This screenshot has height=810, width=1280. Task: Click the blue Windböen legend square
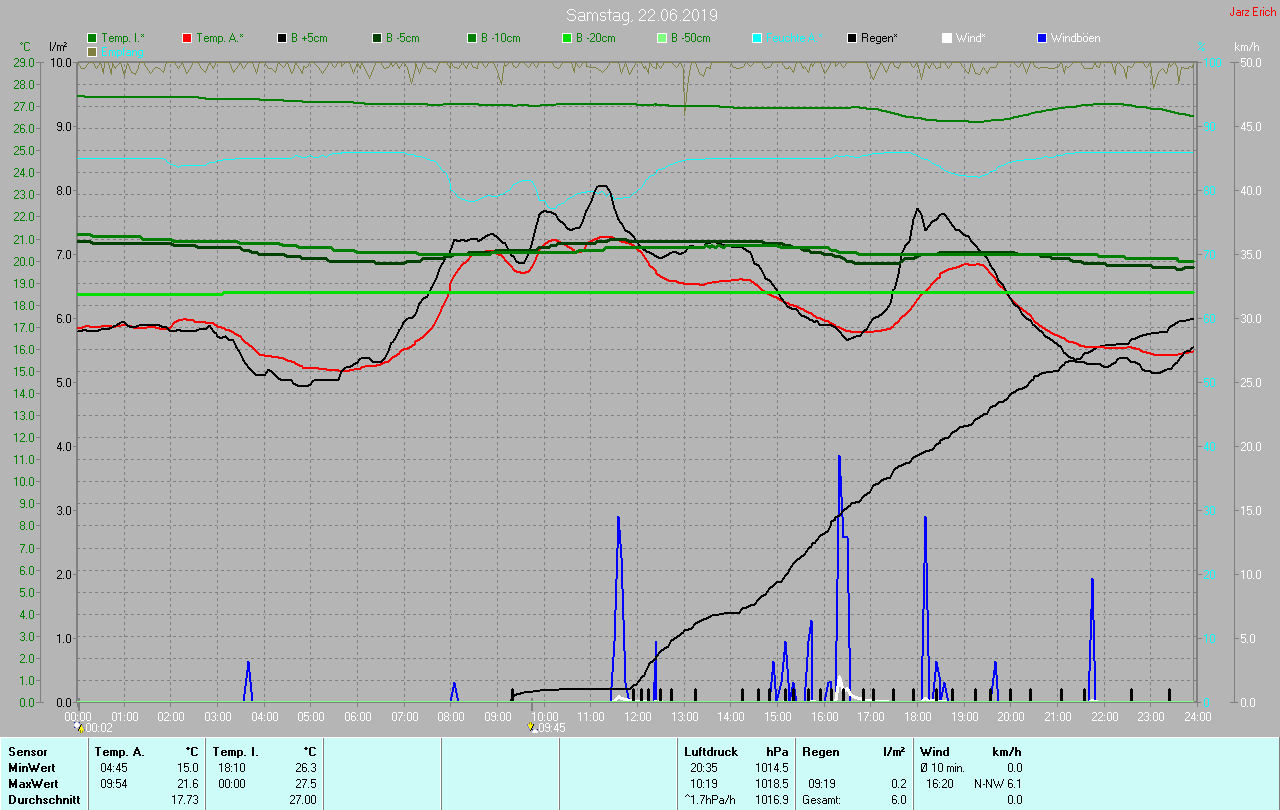coord(1042,38)
